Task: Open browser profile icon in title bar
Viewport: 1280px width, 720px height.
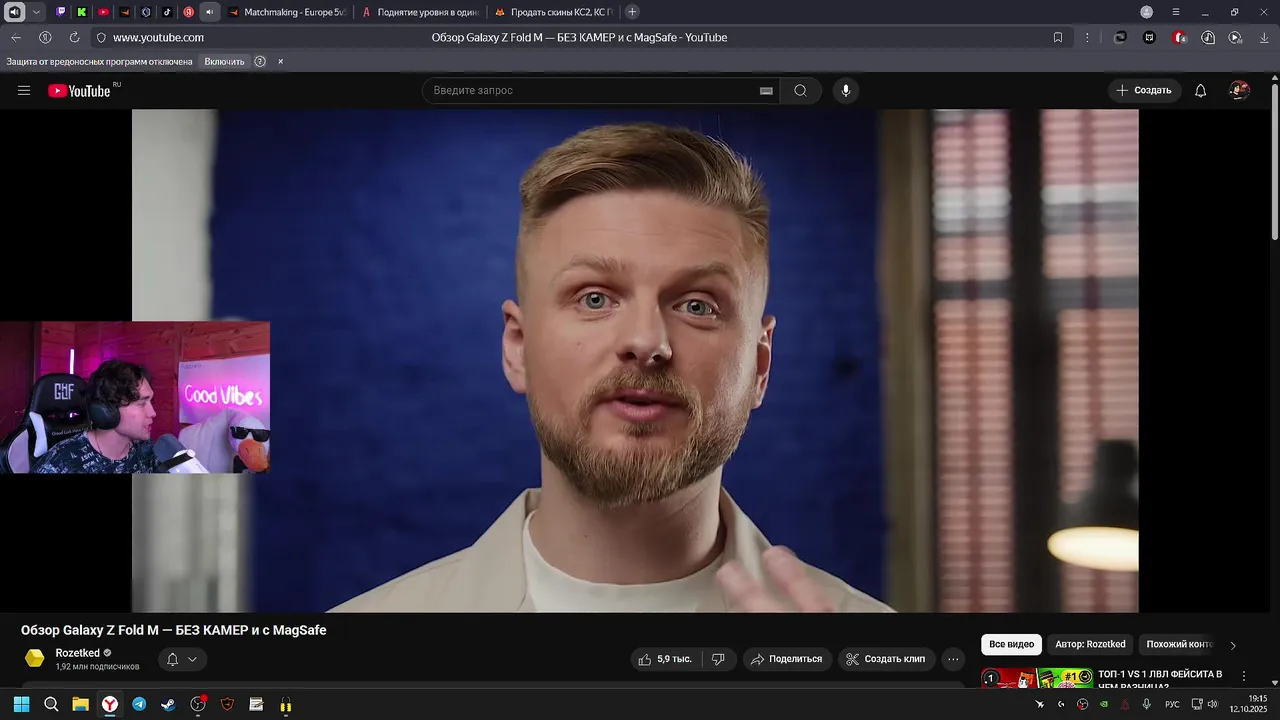Action: click(x=1147, y=12)
